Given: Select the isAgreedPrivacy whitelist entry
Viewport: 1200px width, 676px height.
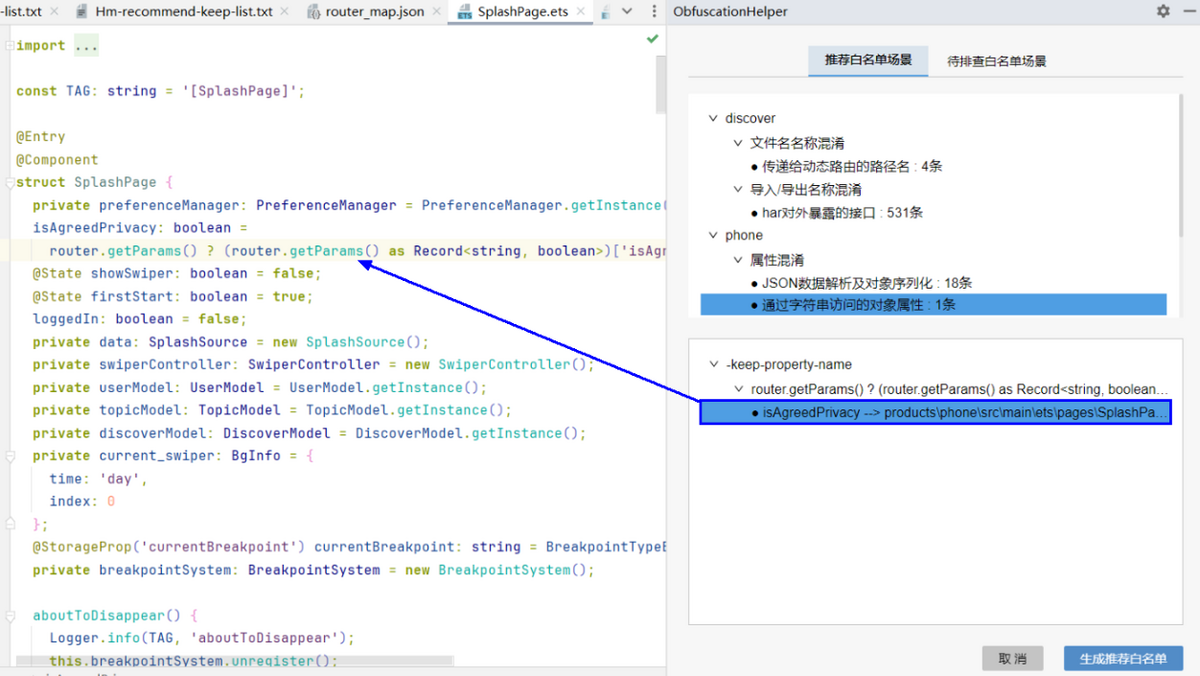Looking at the screenshot, I should tap(934, 413).
